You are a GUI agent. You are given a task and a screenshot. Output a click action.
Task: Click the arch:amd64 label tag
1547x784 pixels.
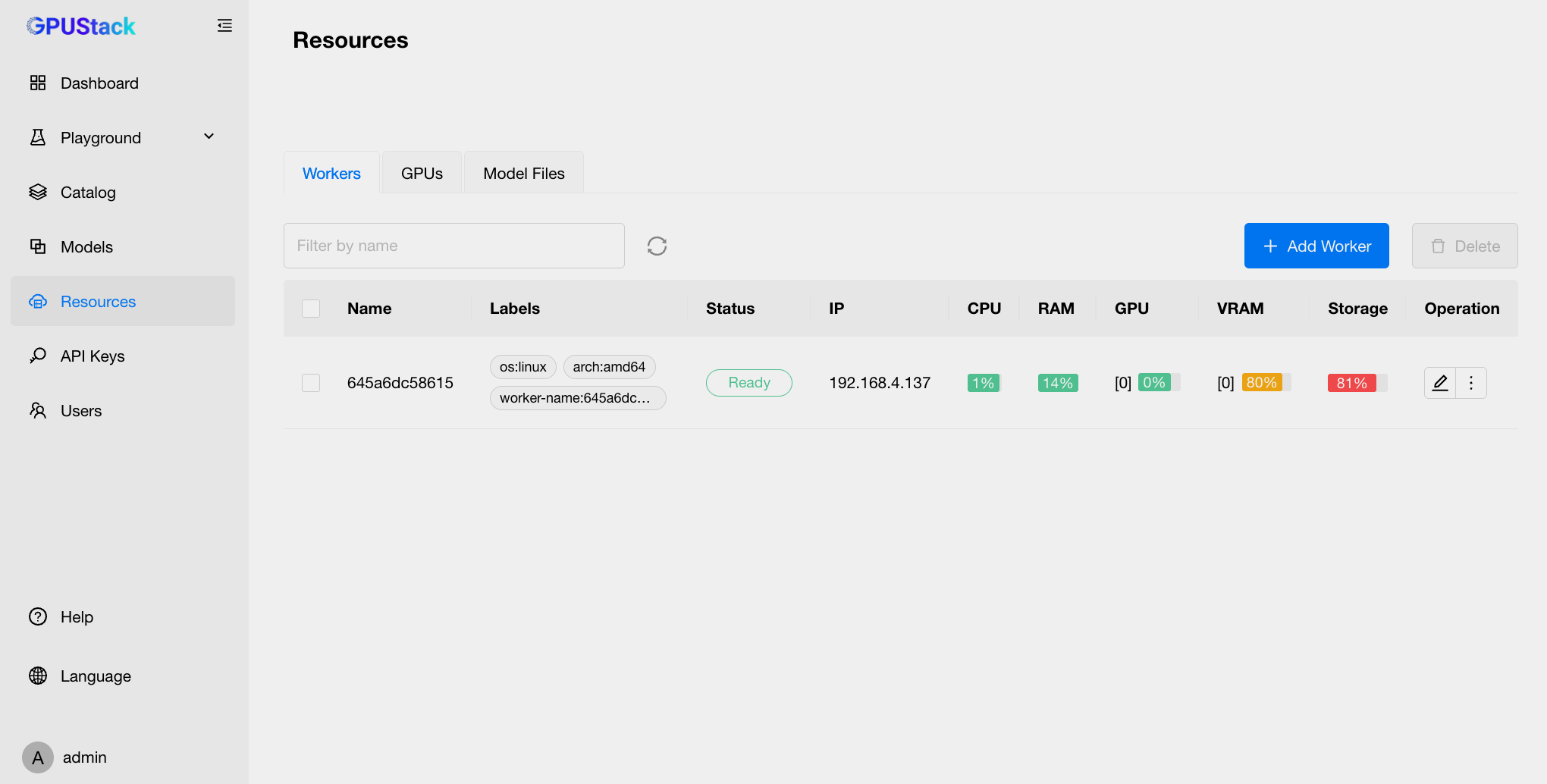[x=609, y=367]
